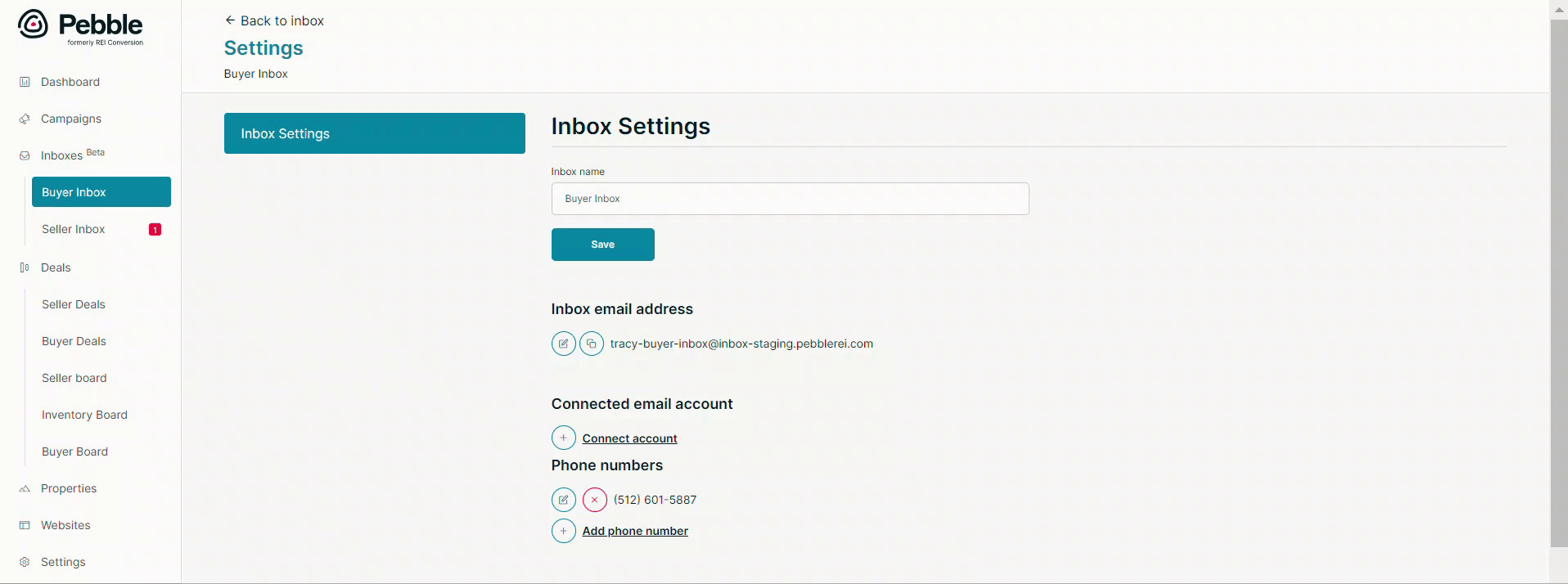Open Dashboard from the sidebar
1568x584 pixels.
pyautogui.click(x=70, y=82)
